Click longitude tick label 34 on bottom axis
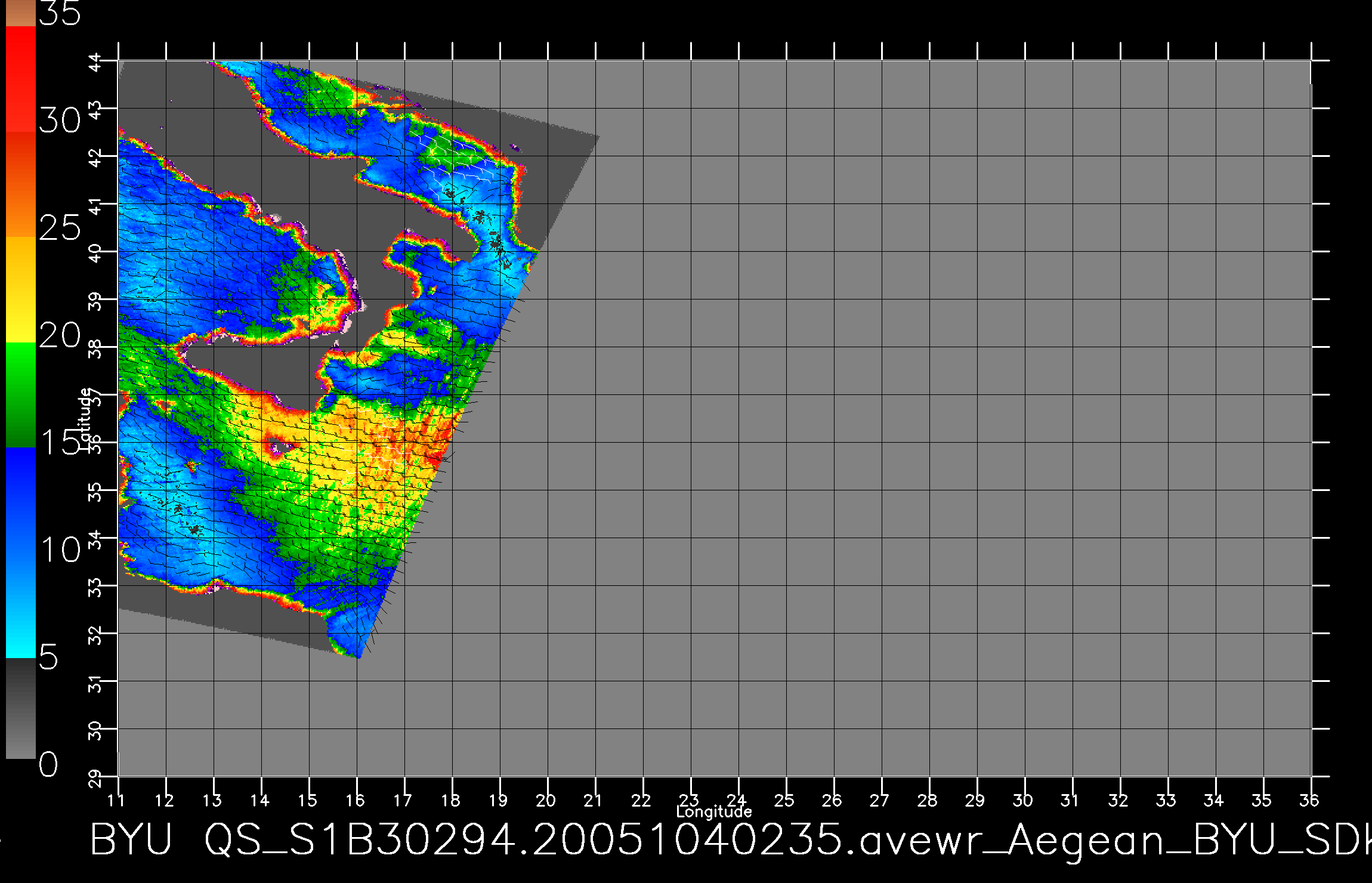 1214,799
